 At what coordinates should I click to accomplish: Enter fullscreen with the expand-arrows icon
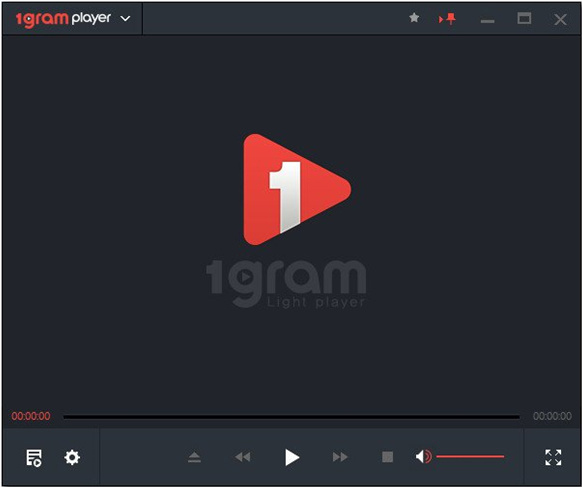point(553,457)
